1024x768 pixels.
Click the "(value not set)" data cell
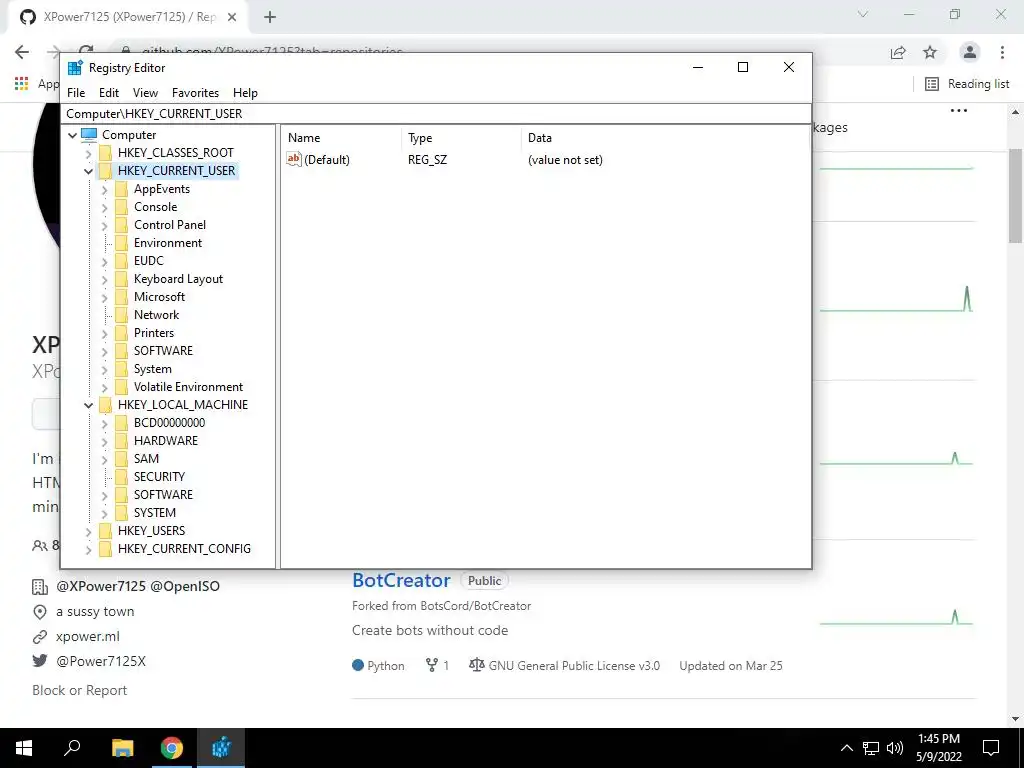(x=566, y=160)
